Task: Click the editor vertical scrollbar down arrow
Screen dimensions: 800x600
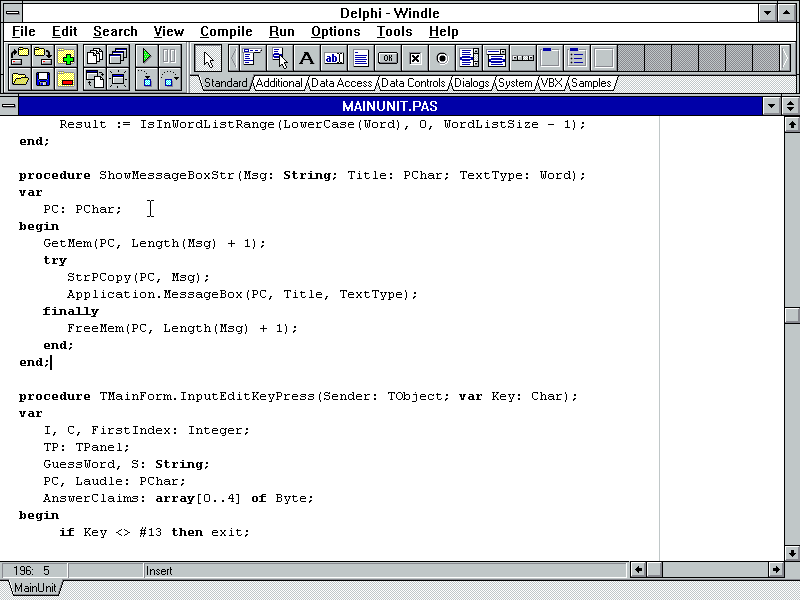Action: pyautogui.click(x=792, y=553)
